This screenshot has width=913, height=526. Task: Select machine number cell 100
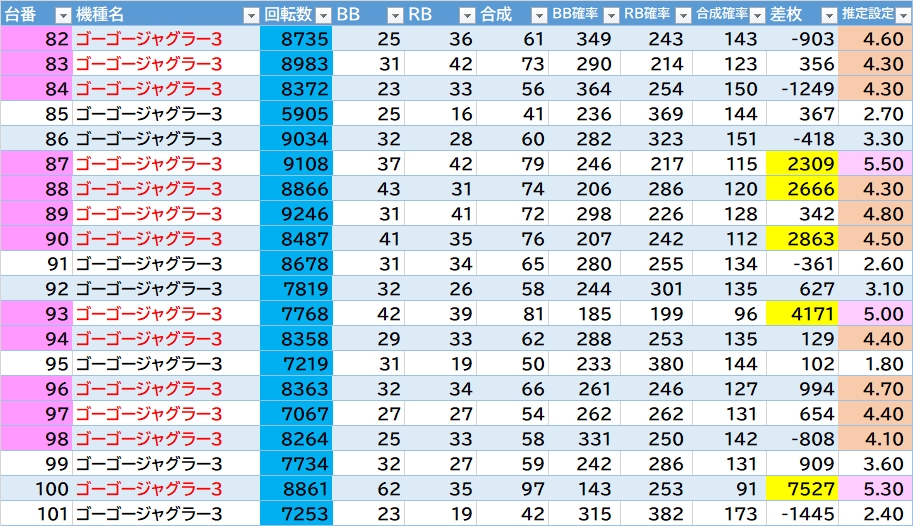(x=36, y=489)
